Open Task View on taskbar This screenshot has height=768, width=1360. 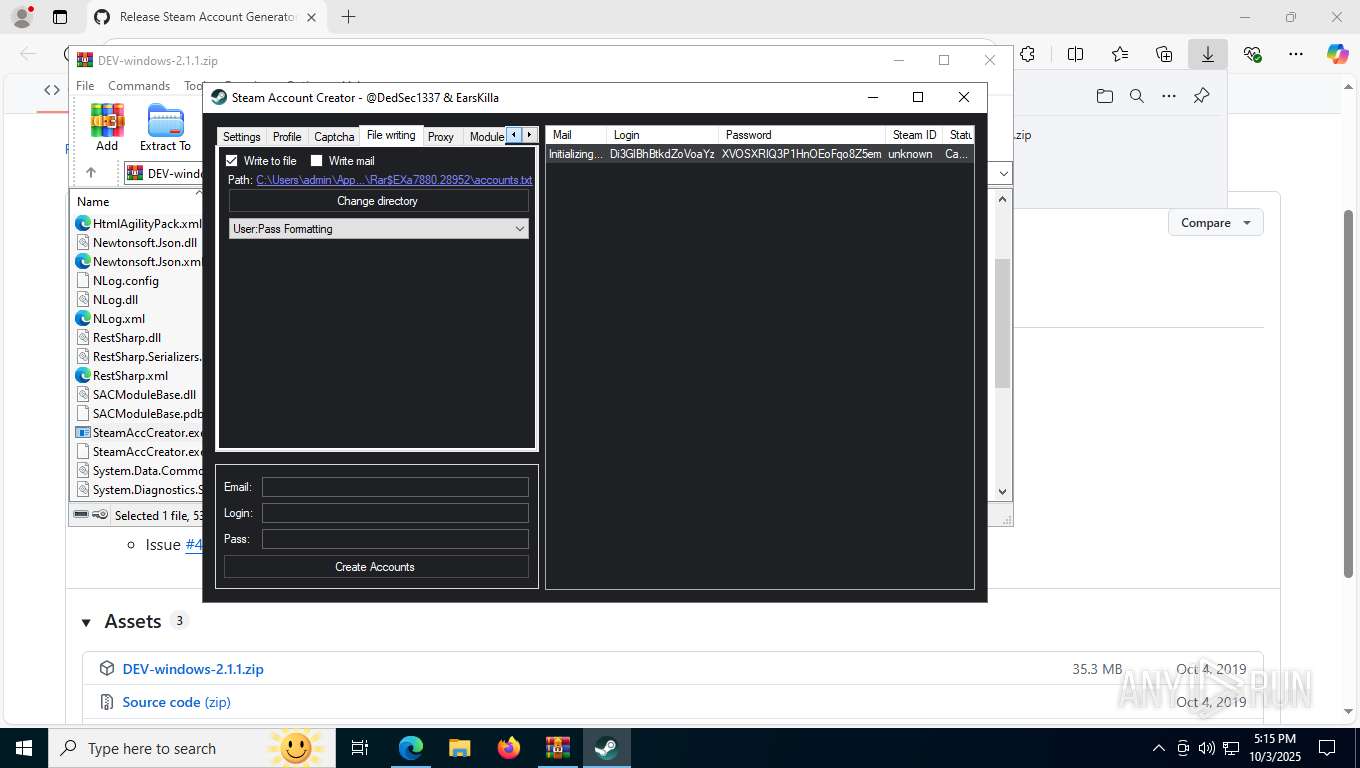tap(360, 748)
